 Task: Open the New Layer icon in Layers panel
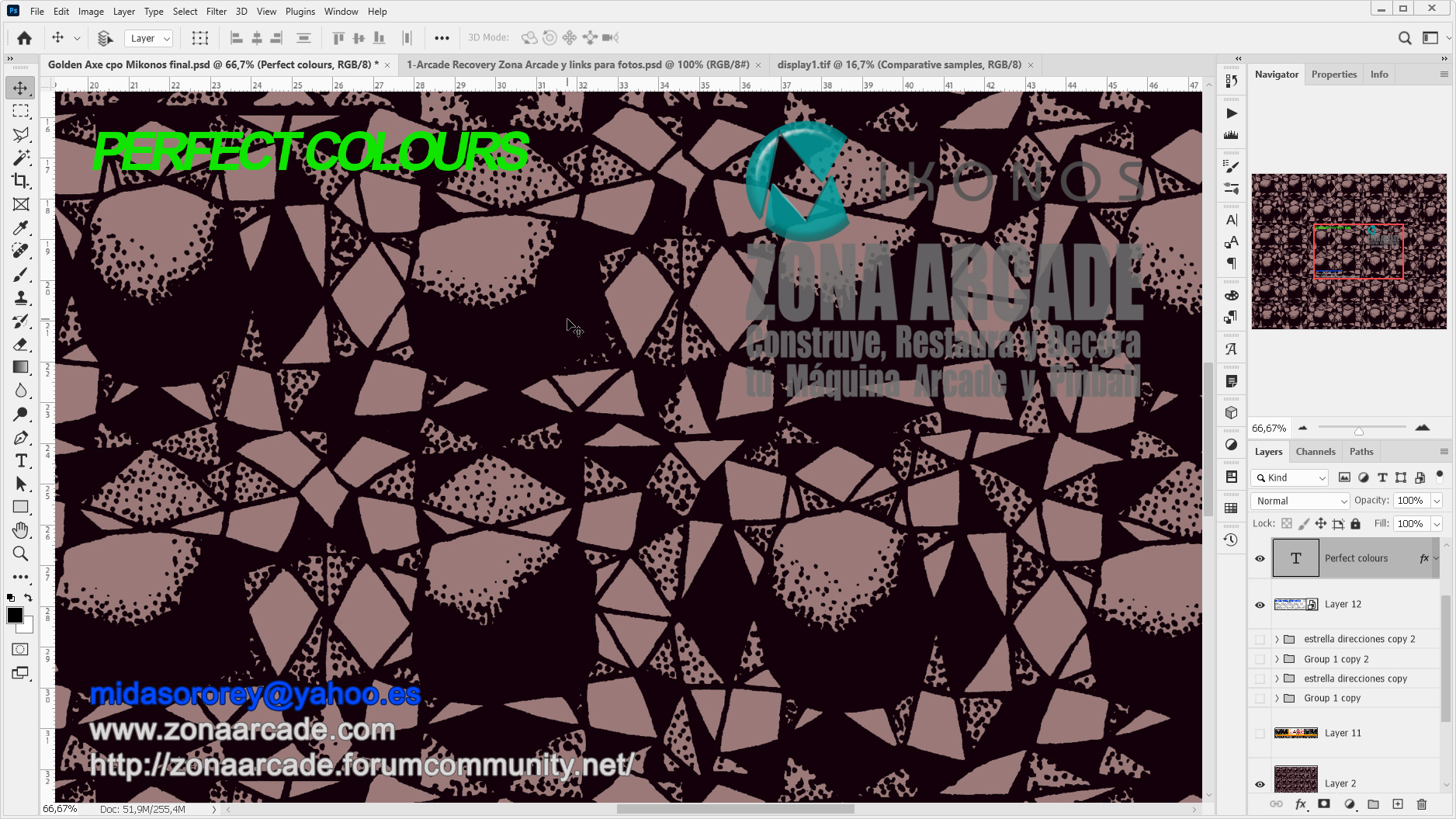pyautogui.click(x=1397, y=805)
